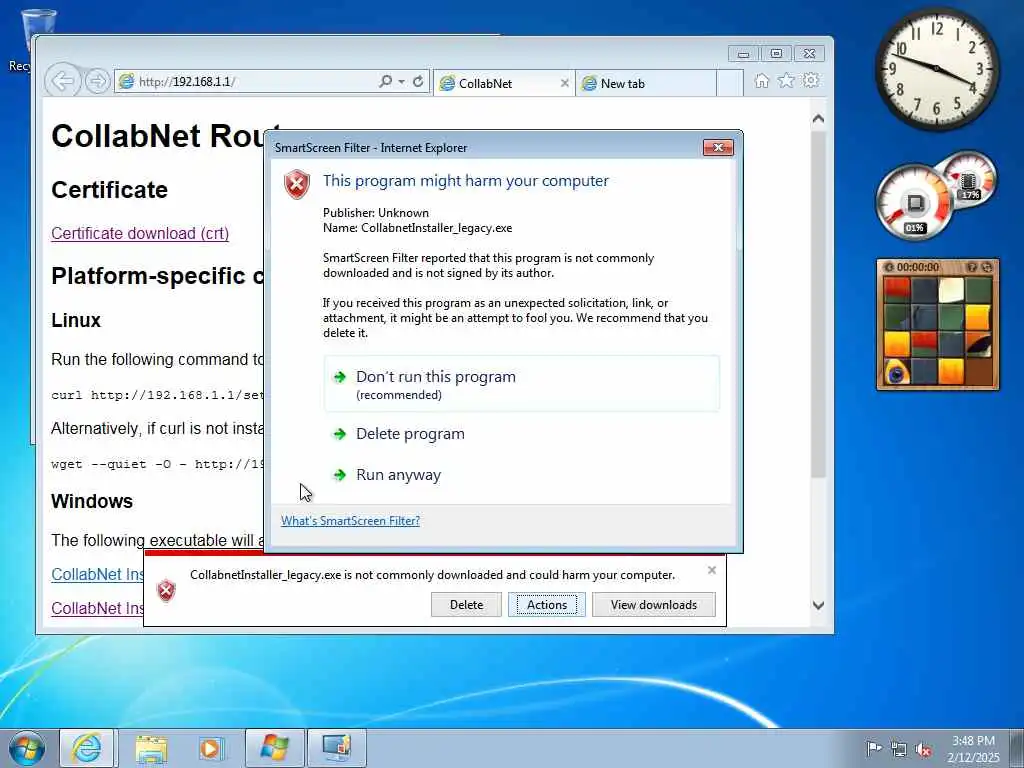The height and width of the screenshot is (768, 1024).
Task: Click the picture puzzle gadget timer
Action: (917, 267)
